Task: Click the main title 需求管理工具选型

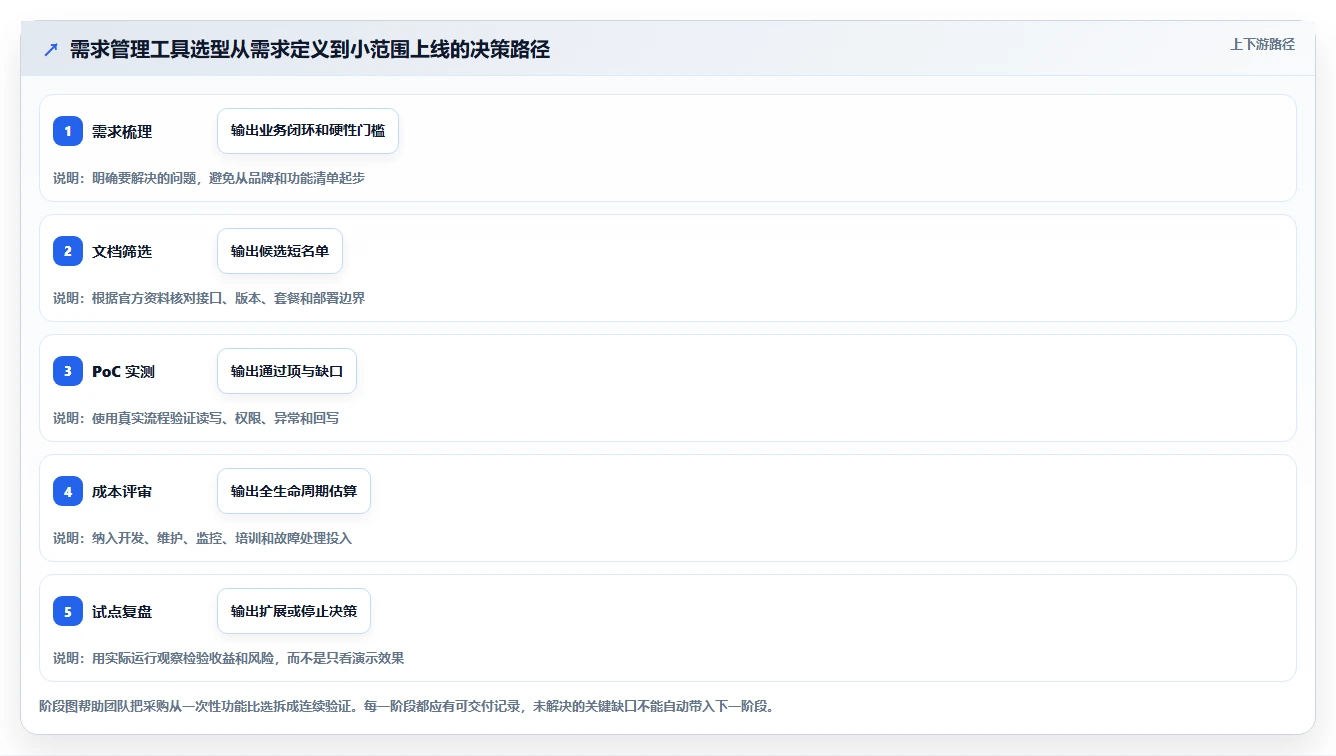Action: pos(310,50)
